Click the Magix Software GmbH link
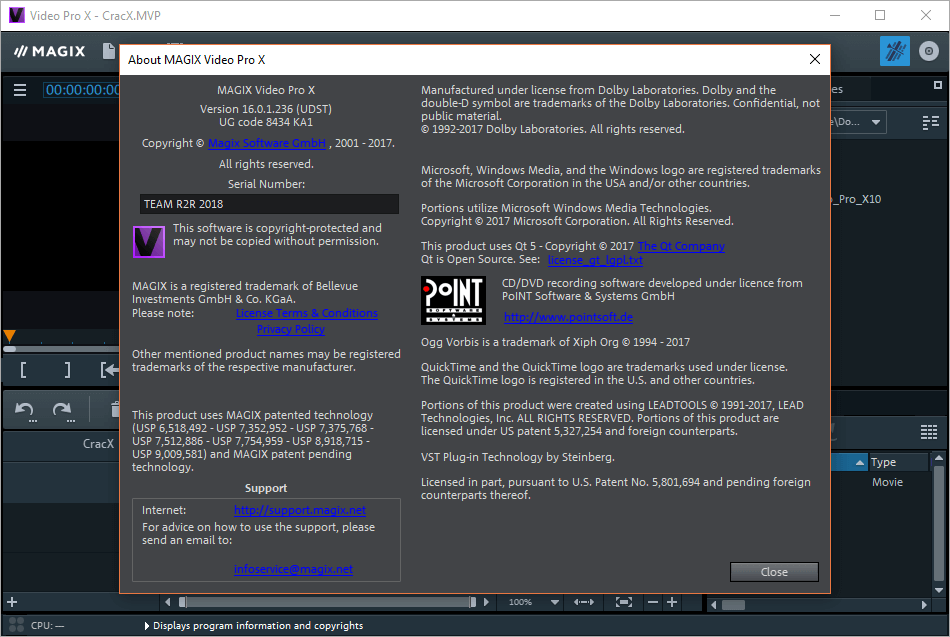The height and width of the screenshot is (637, 950). [x=267, y=143]
